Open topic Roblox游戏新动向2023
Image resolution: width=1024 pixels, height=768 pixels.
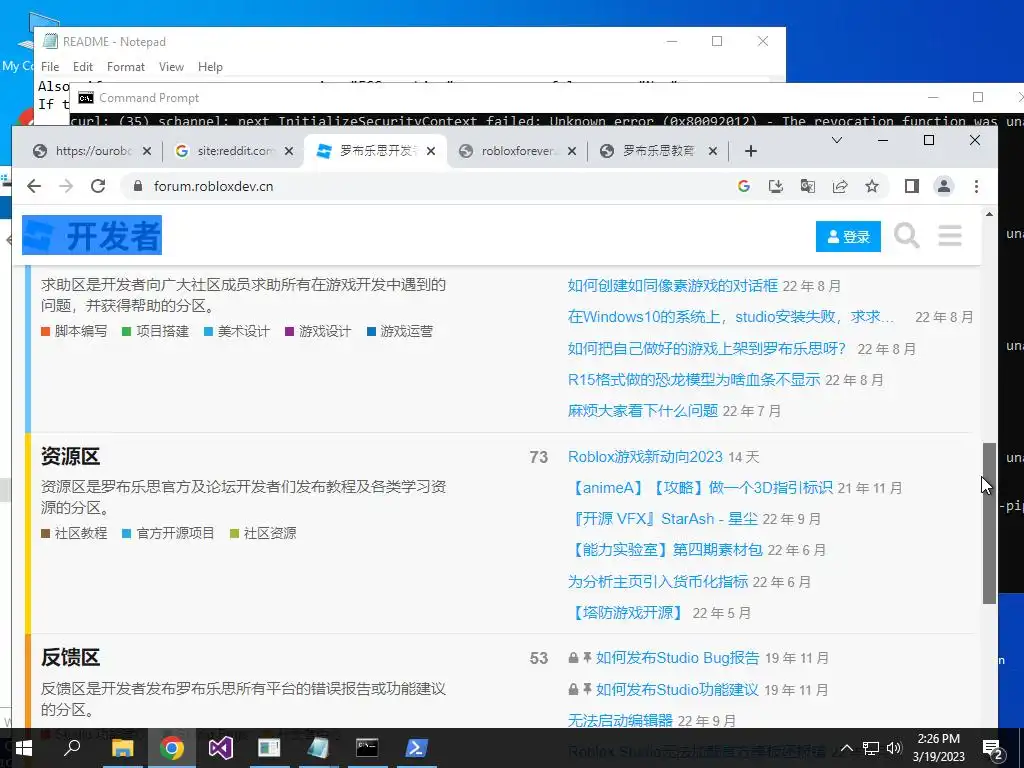pyautogui.click(x=645, y=456)
